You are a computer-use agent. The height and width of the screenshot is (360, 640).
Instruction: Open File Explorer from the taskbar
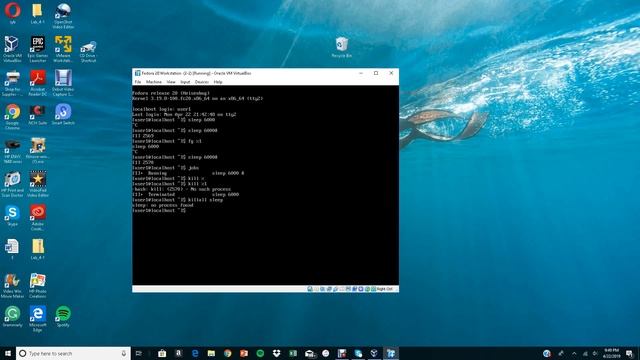pos(211,353)
